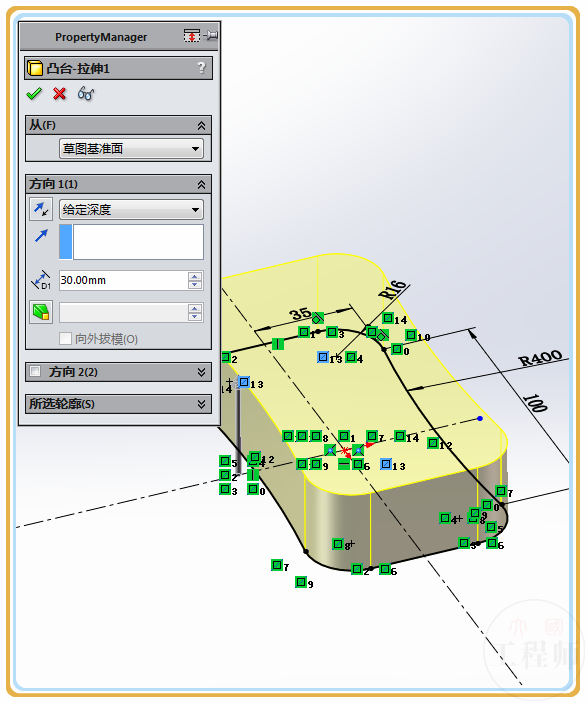Increase depth with the up spinner
This screenshot has width=588, height=704.
tap(195, 276)
